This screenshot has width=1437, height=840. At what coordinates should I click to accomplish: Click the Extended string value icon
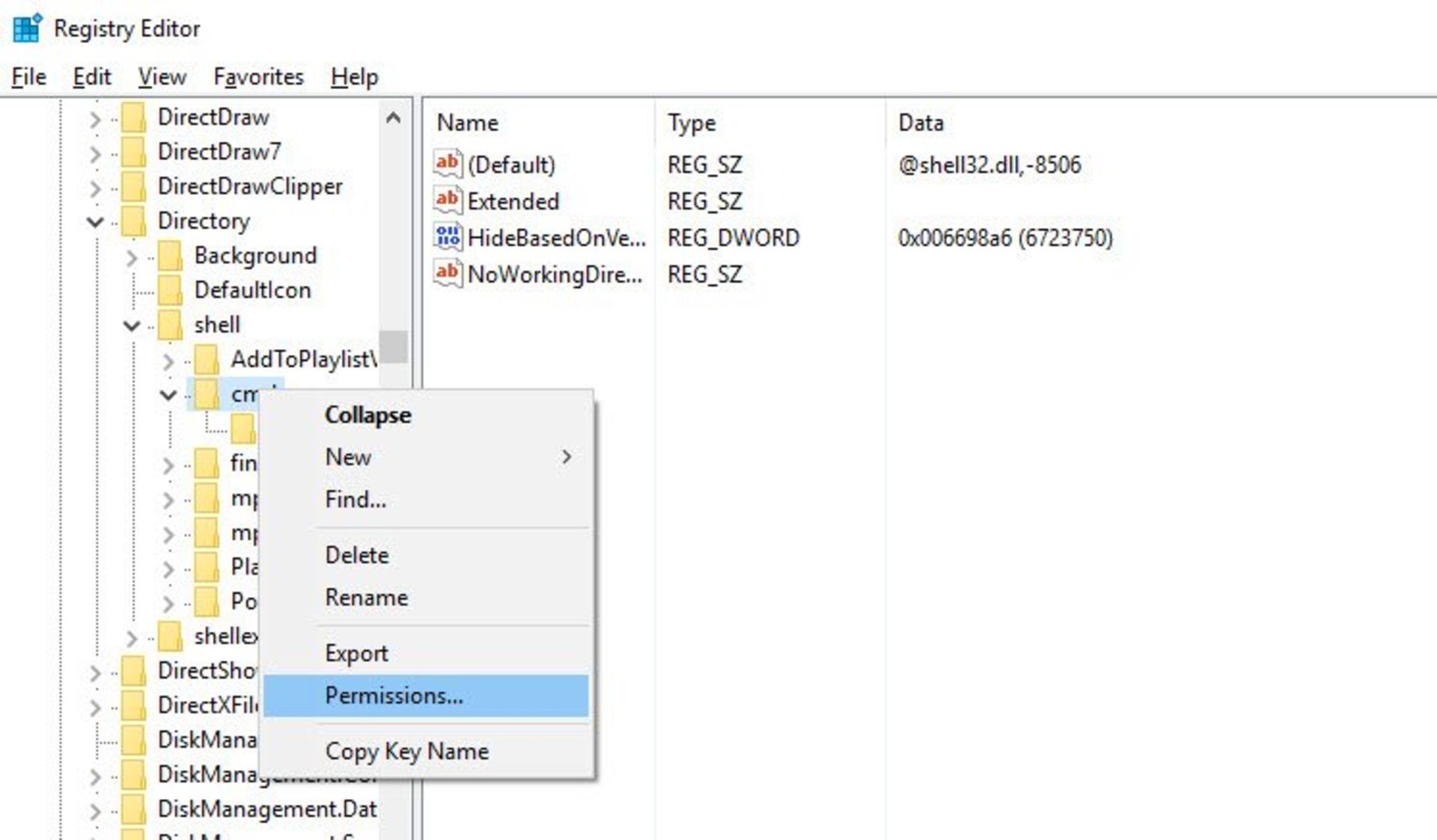pos(448,200)
